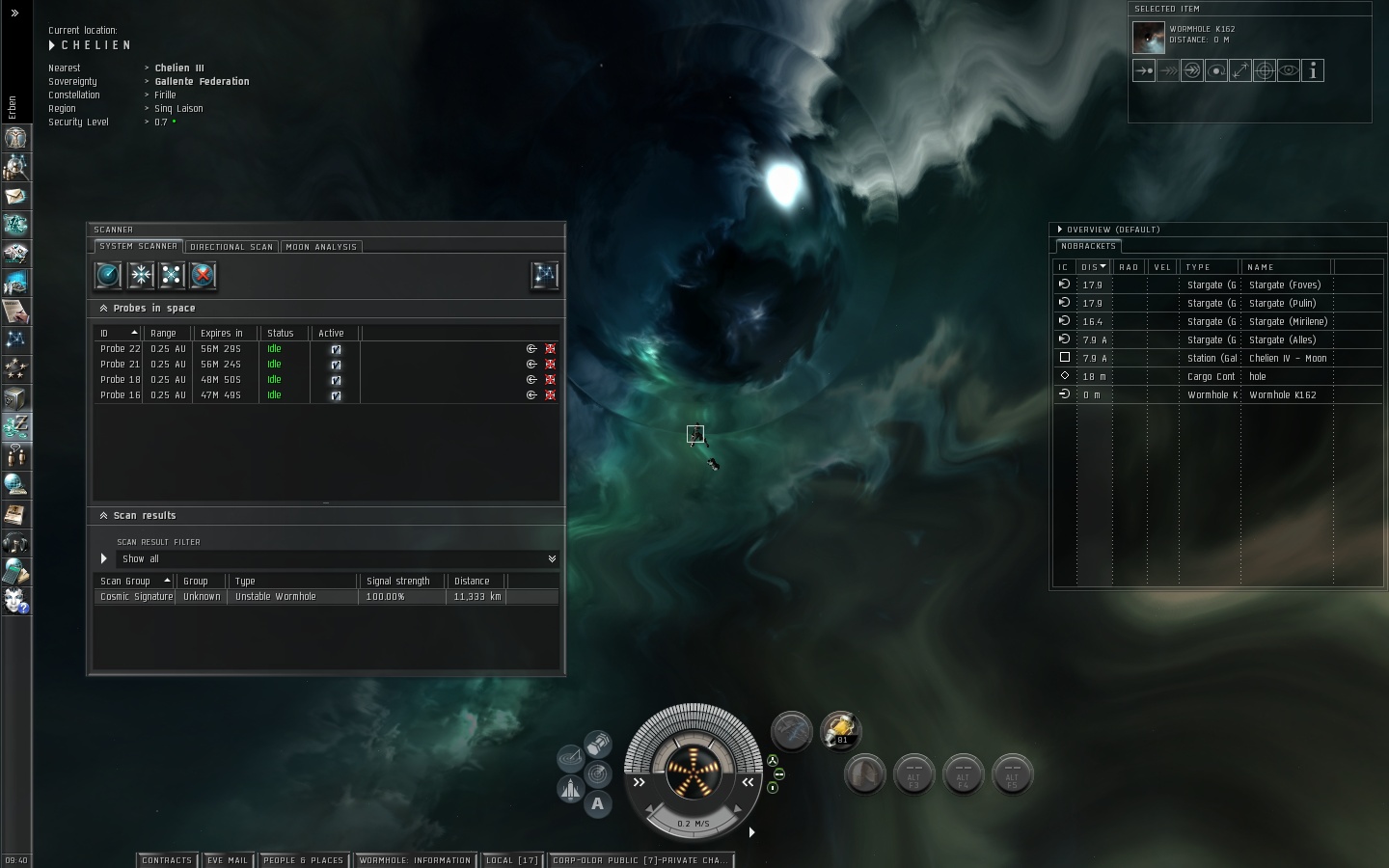The image size is (1389, 868).
Task: Destroy Probe 16 with its red icon
Action: point(551,395)
